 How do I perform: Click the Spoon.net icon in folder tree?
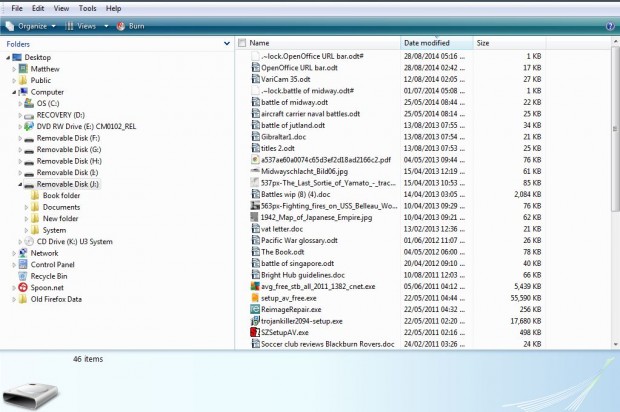coord(23,287)
